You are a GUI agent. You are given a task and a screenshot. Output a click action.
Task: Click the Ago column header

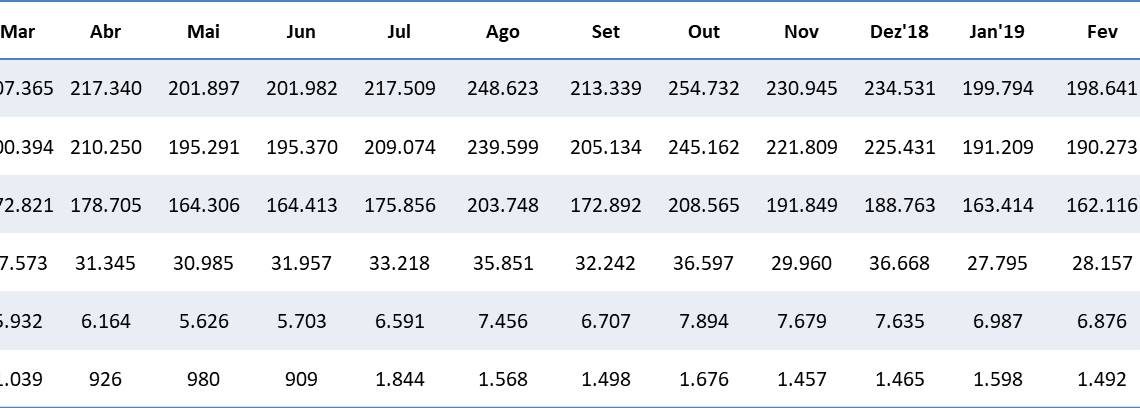point(502,31)
